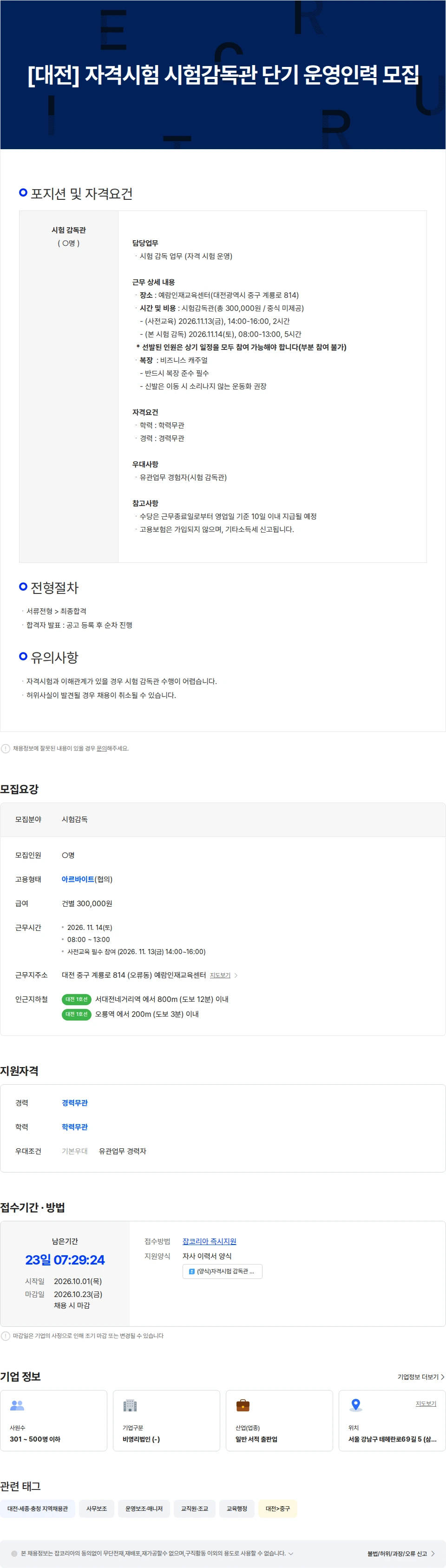Image resolution: width=446 pixels, height=1568 pixels.
Task: Click the chevron after 근무지주소 지도보기
Action: (236, 975)
